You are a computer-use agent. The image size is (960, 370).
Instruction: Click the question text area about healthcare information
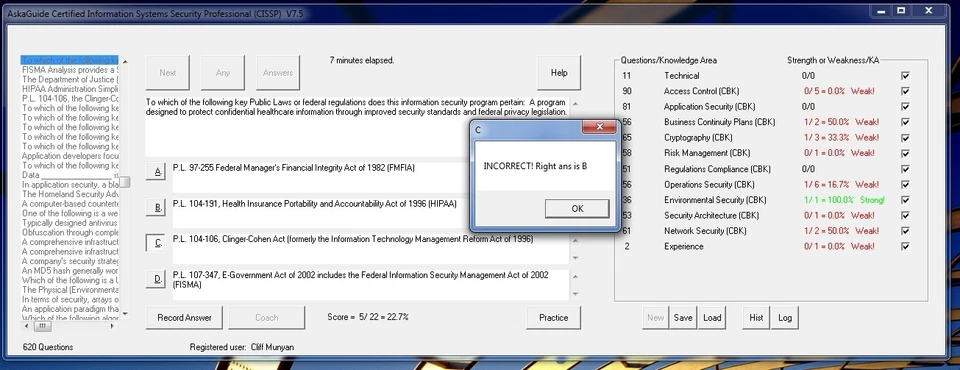coord(358,126)
